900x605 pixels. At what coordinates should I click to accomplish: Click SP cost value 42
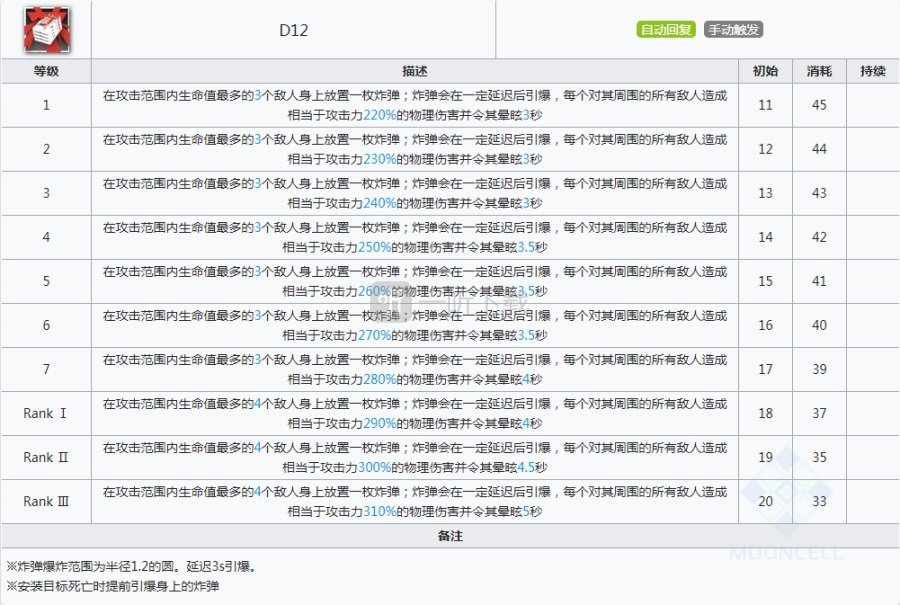coord(819,237)
